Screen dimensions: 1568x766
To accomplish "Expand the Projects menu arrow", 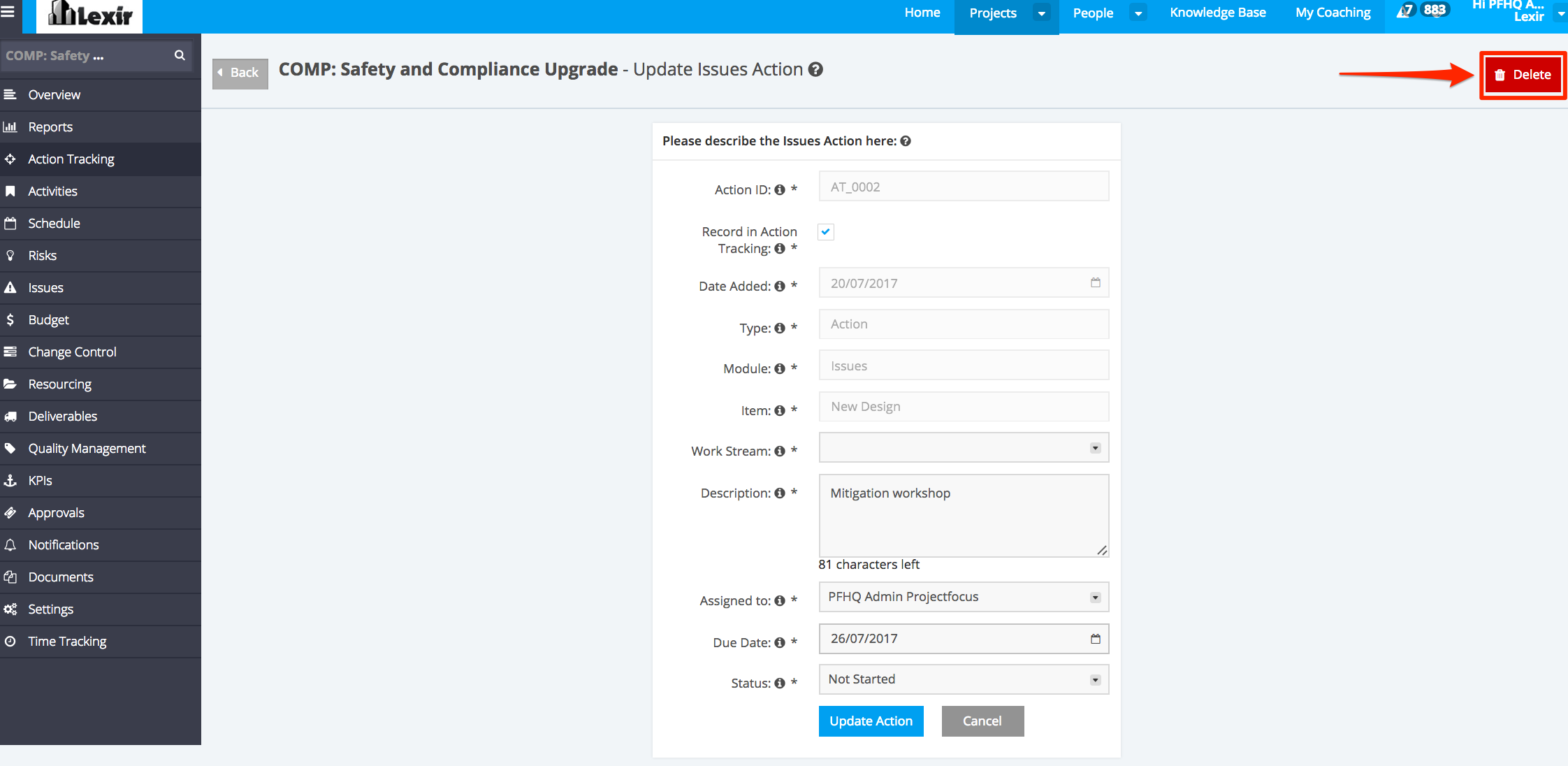I will click(1042, 13).
